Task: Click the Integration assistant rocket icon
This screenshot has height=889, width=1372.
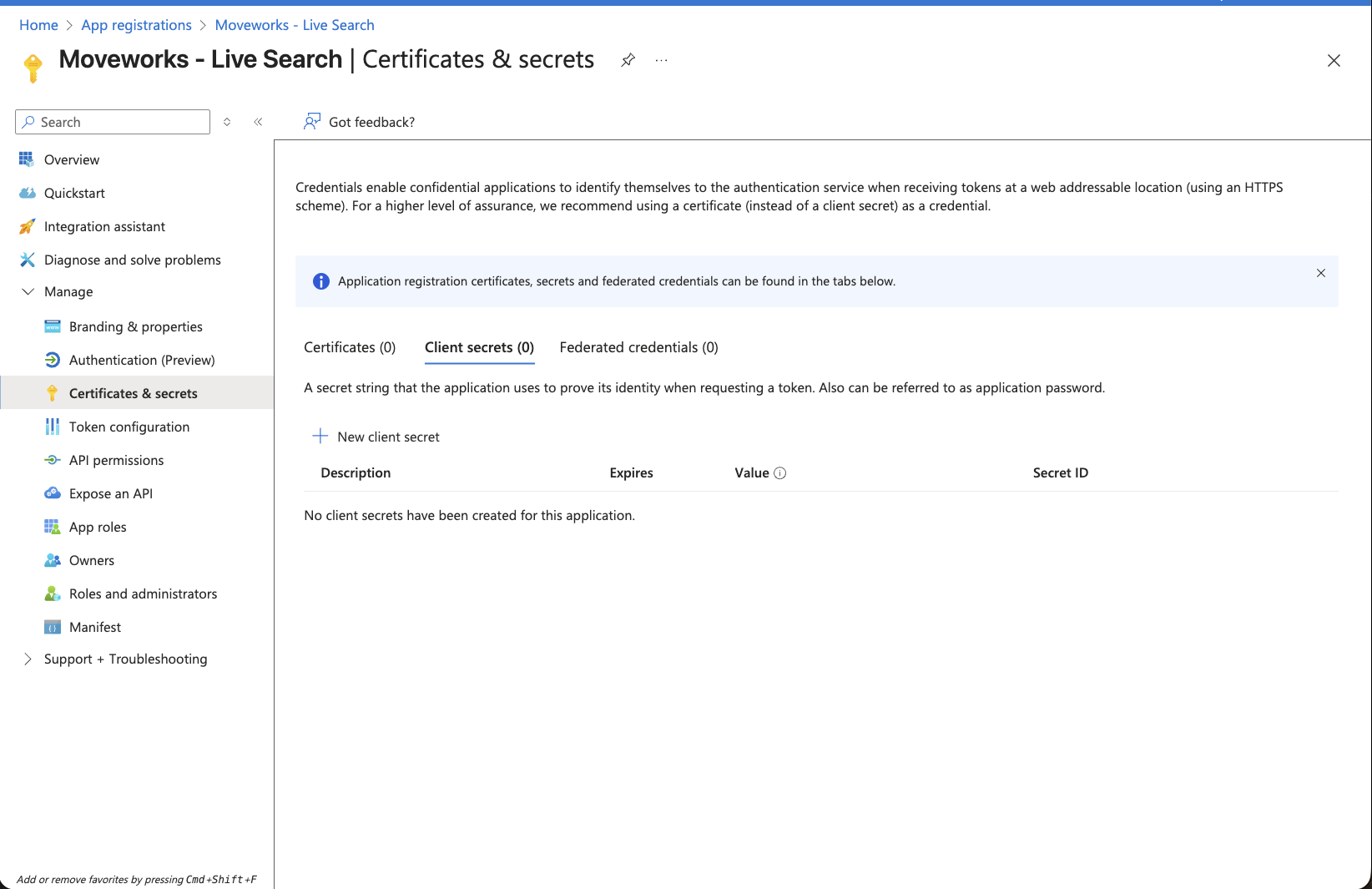Action: [x=27, y=226]
